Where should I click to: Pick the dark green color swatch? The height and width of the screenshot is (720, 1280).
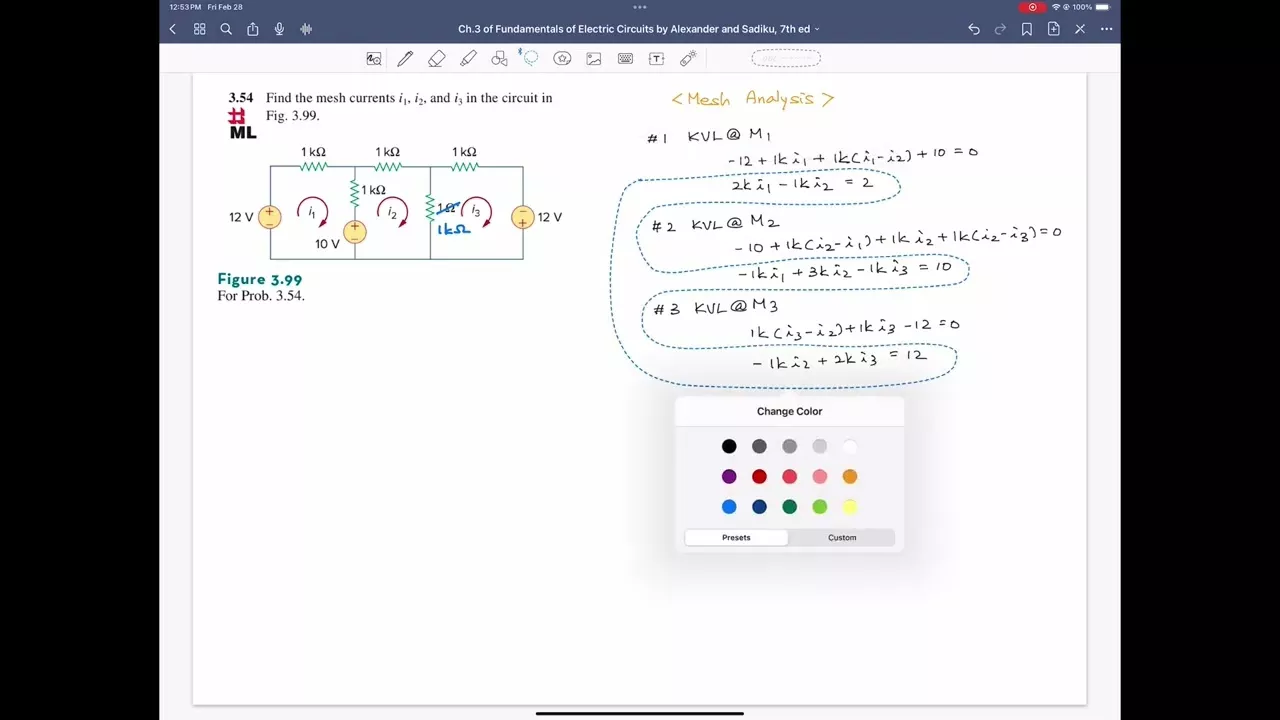point(789,507)
